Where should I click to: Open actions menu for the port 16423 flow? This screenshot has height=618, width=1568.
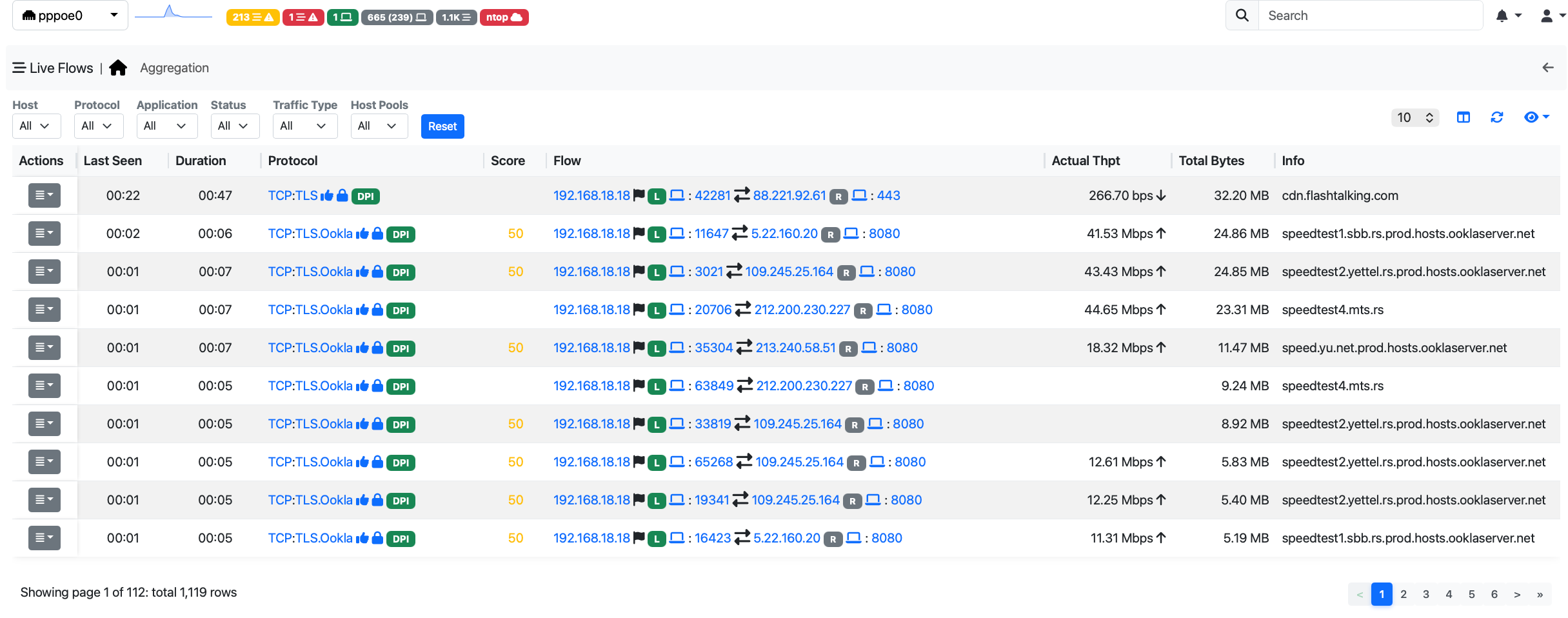(x=44, y=538)
